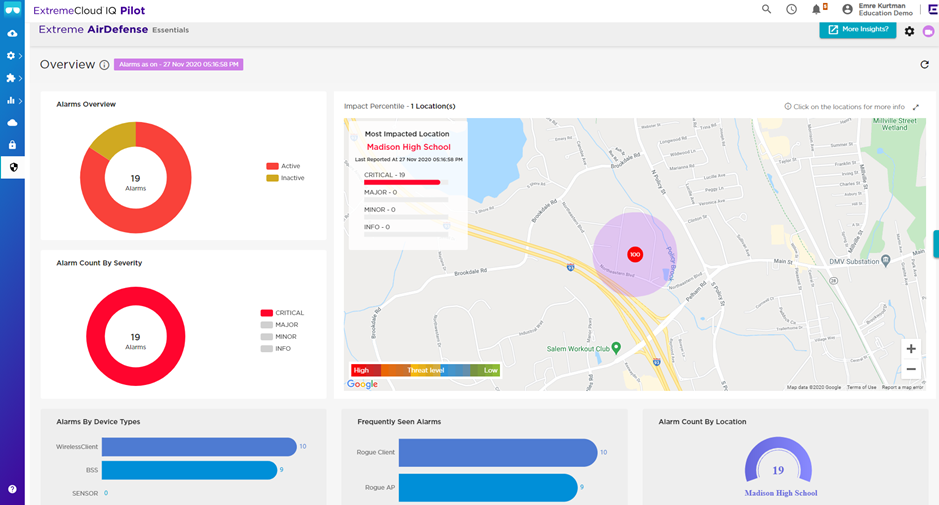The image size is (939, 505).
Task: Click the Google logo on map
Action: click(362, 384)
